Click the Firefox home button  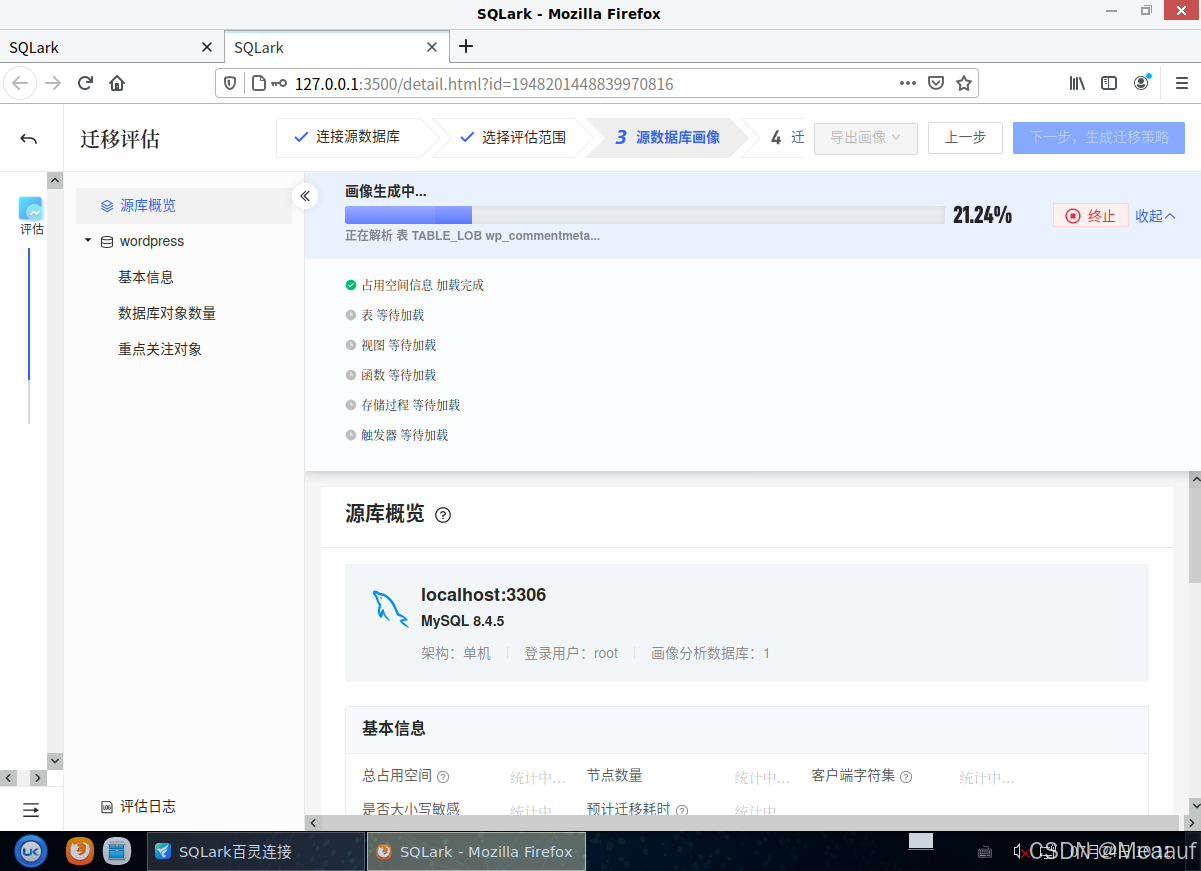coord(117,83)
